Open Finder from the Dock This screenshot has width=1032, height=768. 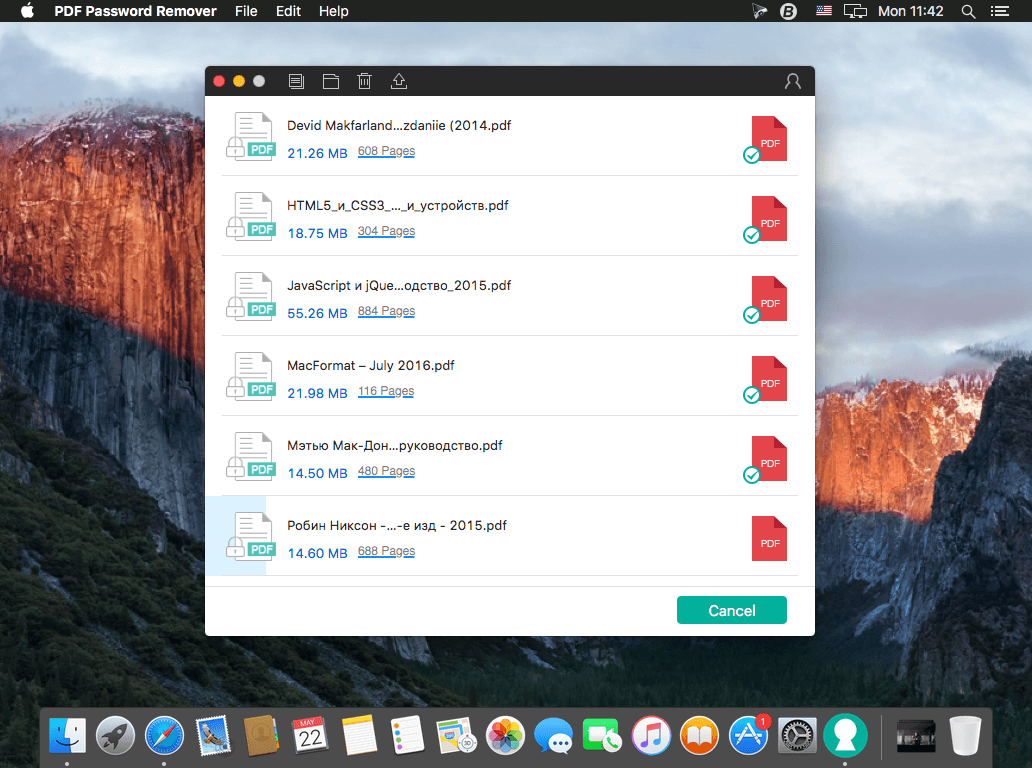pos(67,735)
